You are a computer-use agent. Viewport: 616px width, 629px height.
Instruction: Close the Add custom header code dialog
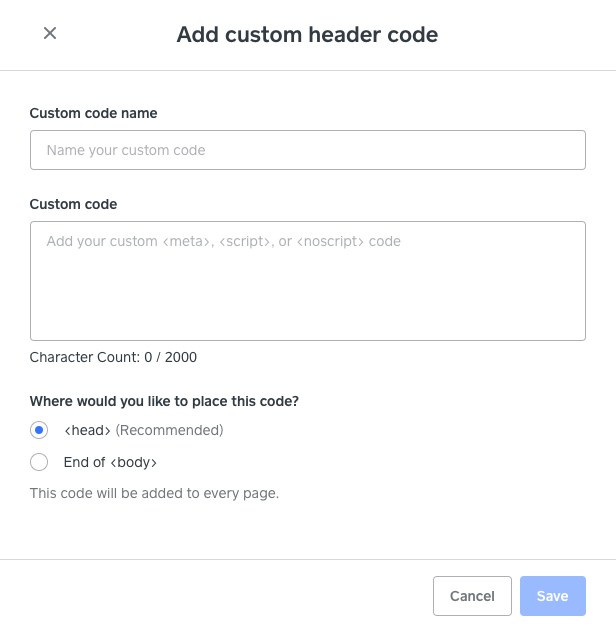[x=50, y=33]
